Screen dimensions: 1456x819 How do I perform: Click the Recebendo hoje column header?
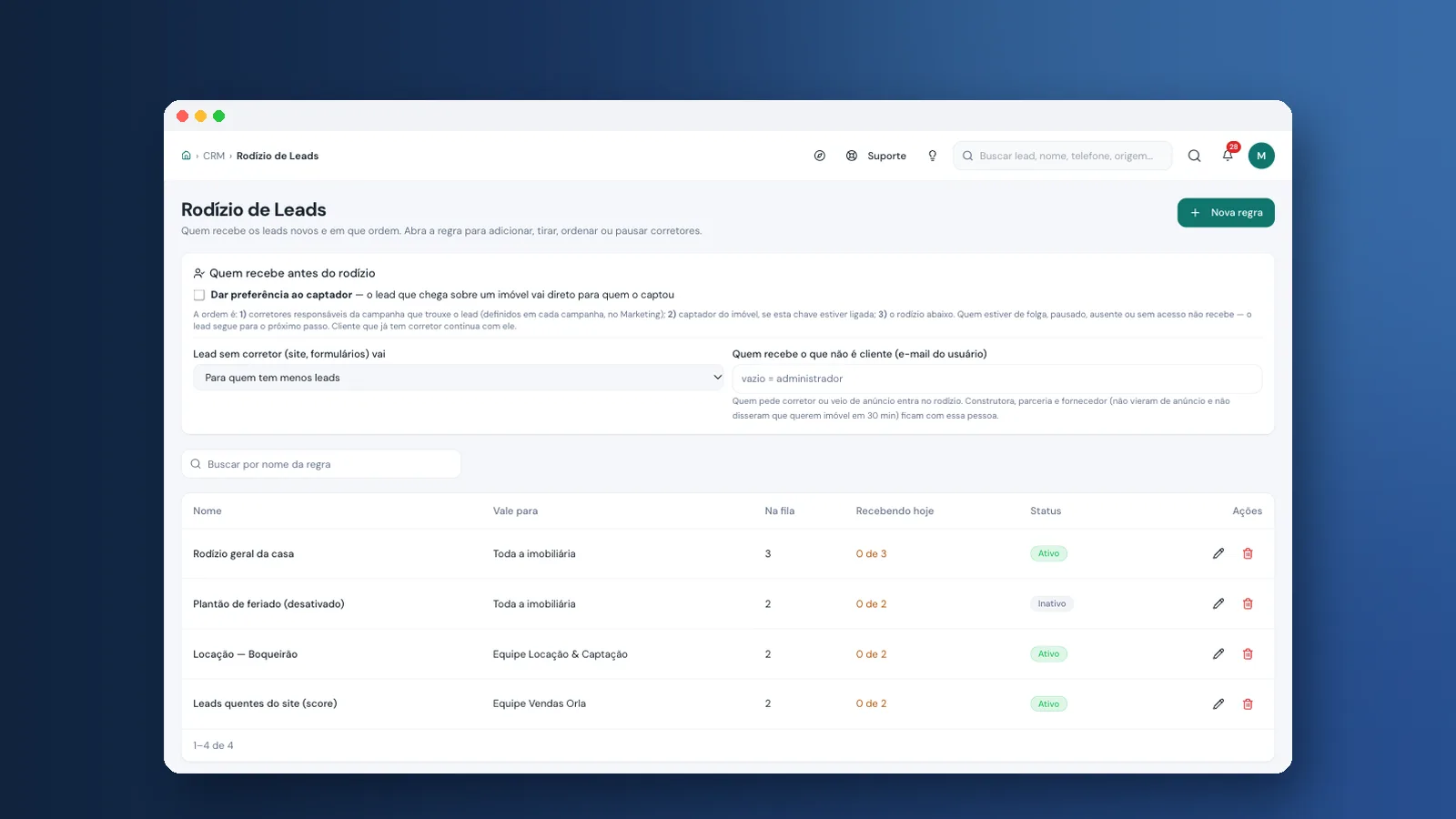(895, 511)
